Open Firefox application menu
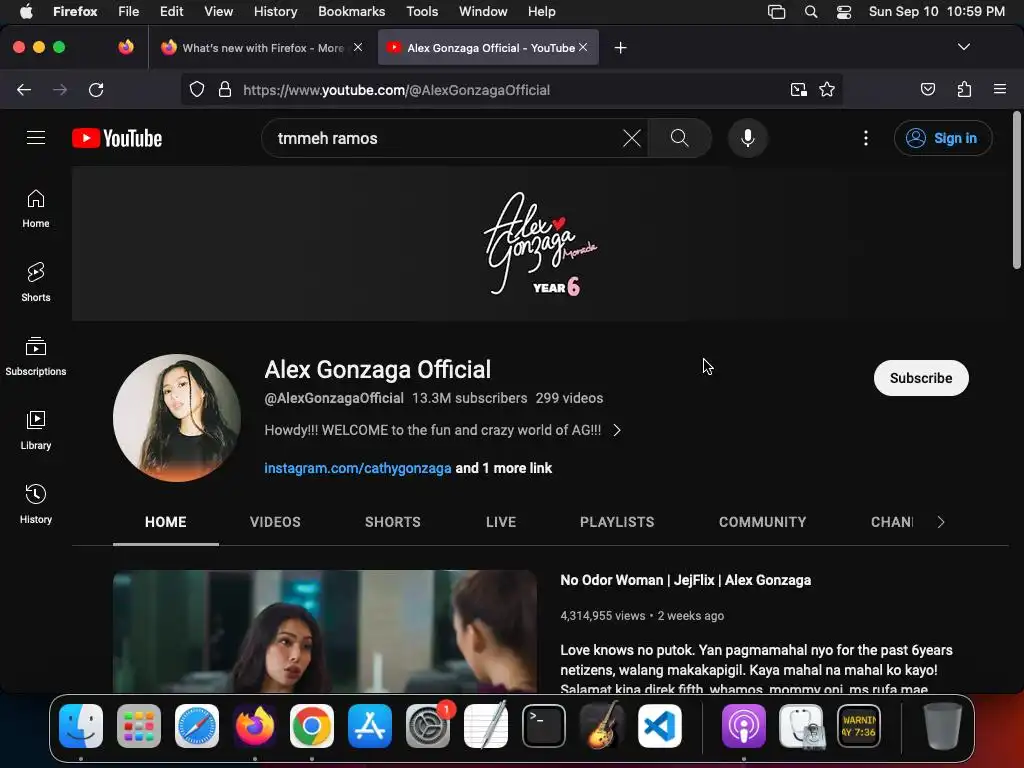 coord(1000,89)
